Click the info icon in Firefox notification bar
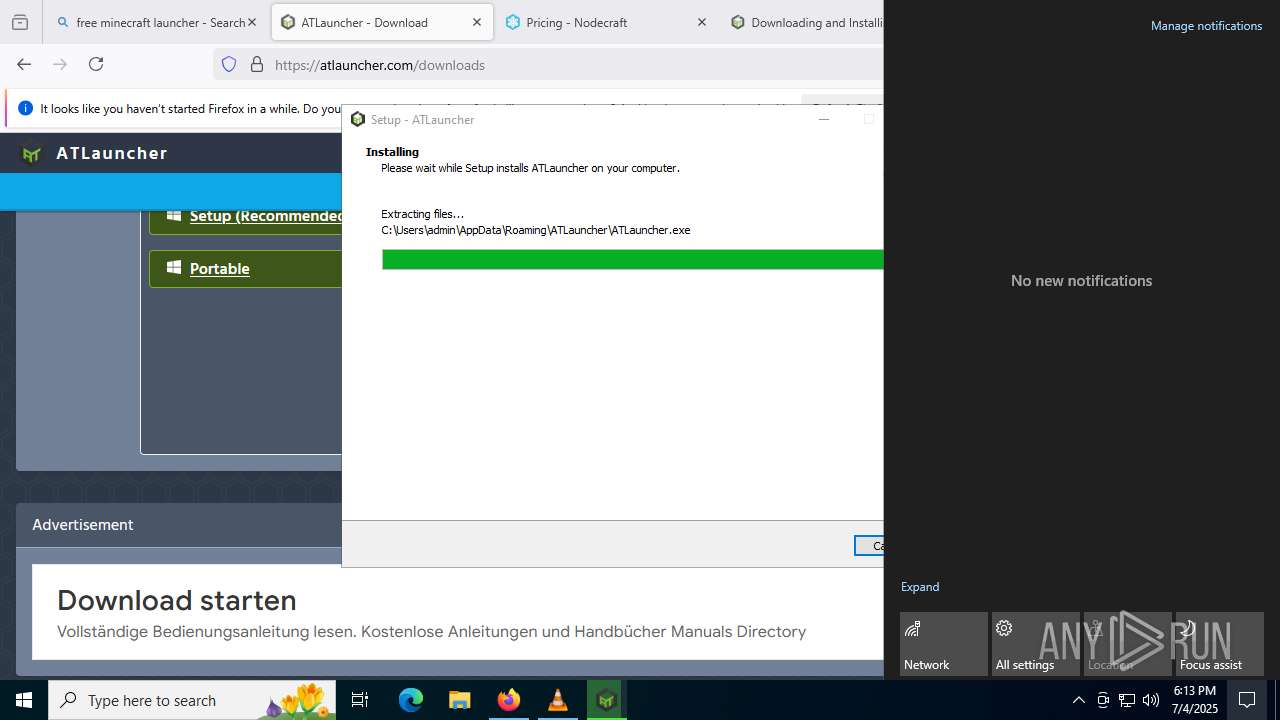Screen dimensions: 1280x720 coord(25,108)
